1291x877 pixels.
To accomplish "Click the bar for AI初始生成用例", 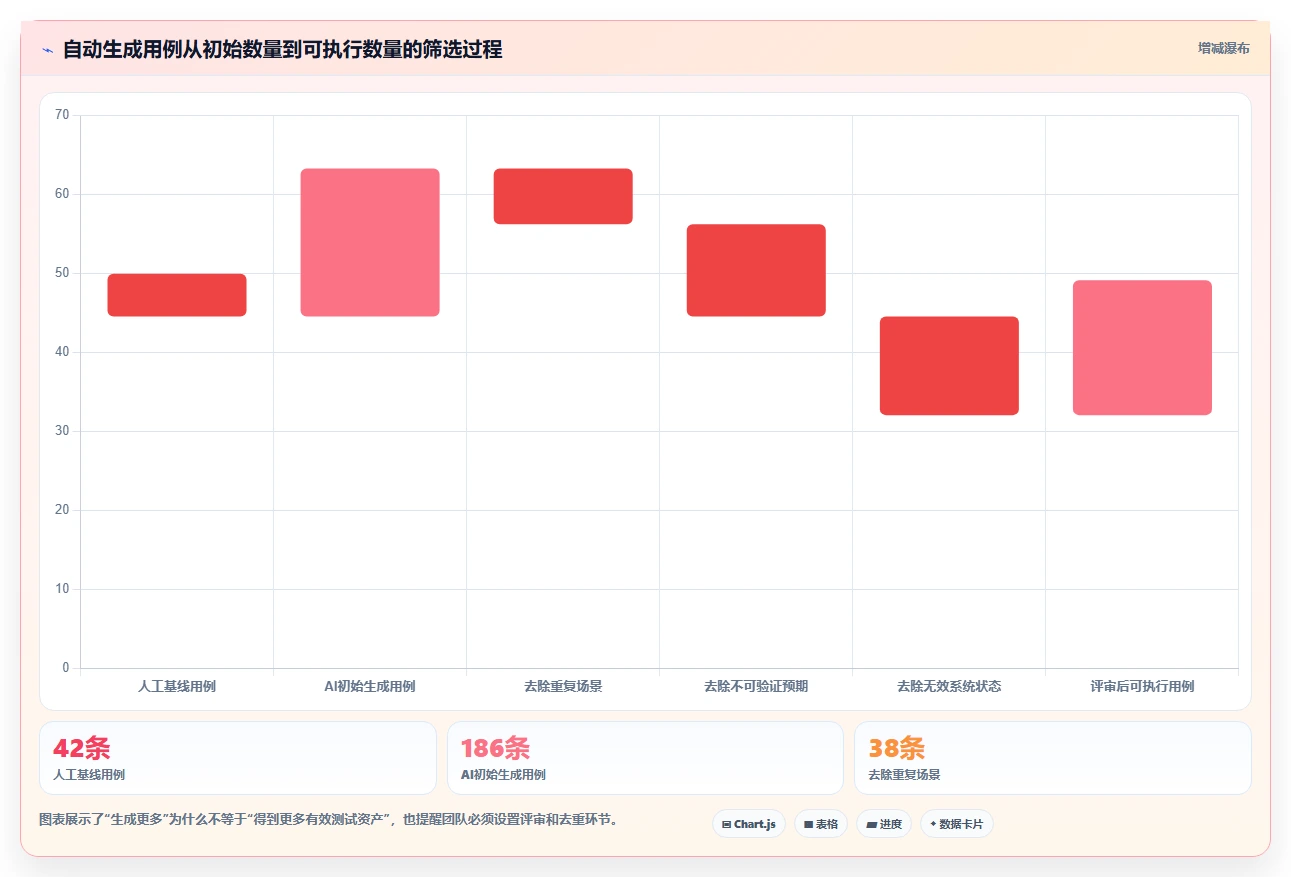I will point(370,243).
